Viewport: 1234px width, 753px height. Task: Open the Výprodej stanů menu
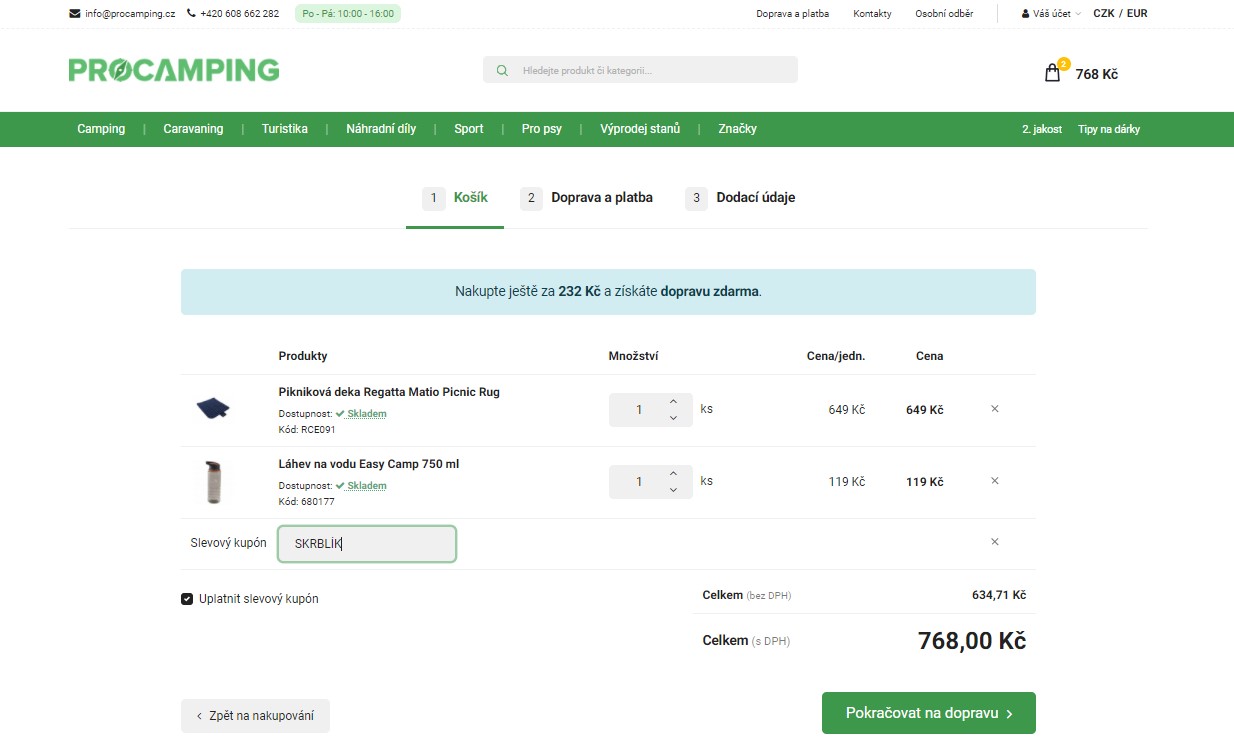[x=640, y=129]
